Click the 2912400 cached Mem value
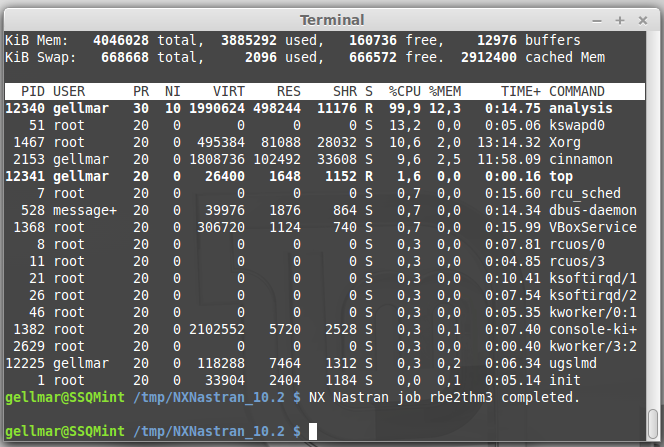Viewport: 664px width, 447px height. (489, 58)
